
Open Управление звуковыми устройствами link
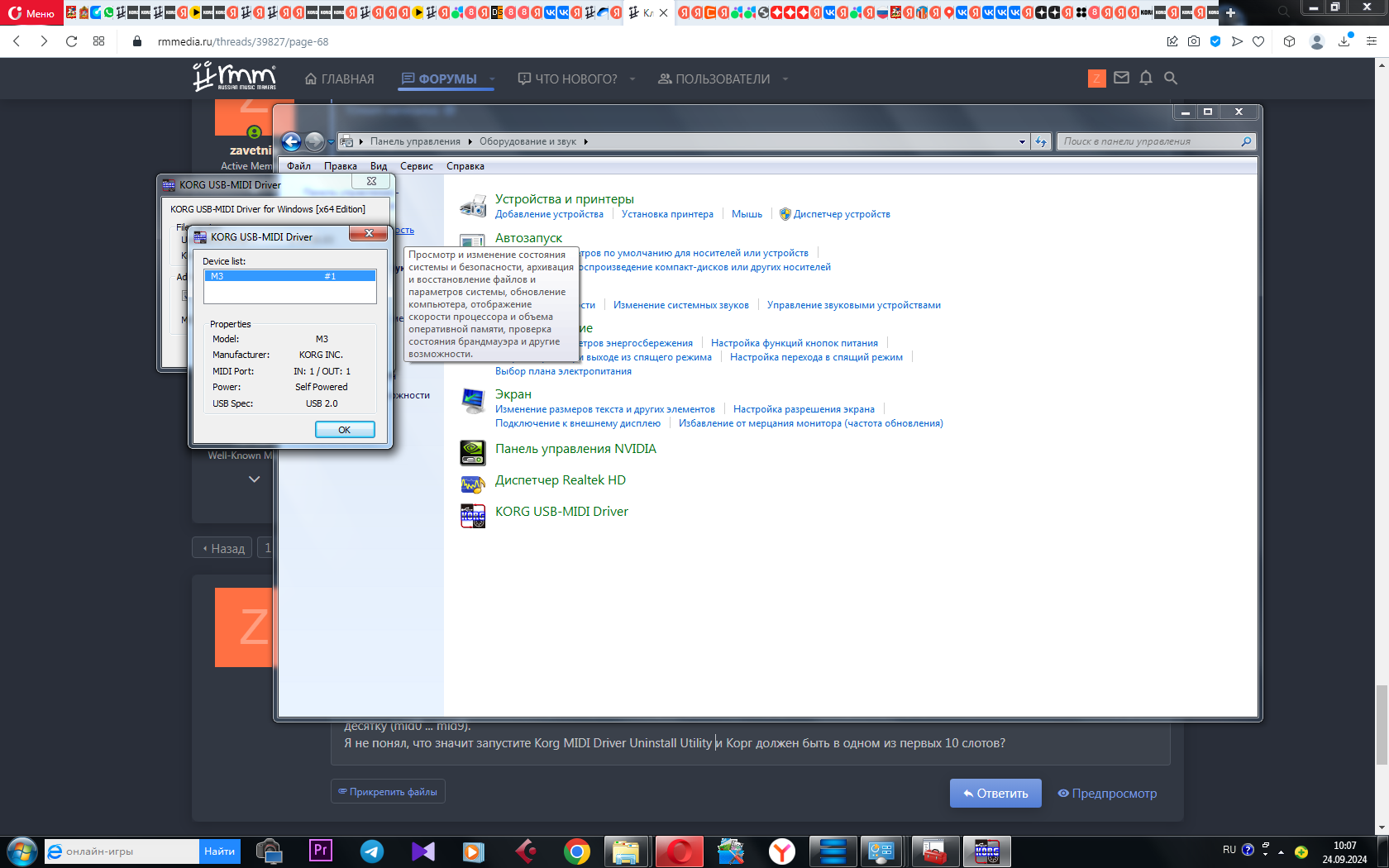pyautogui.click(x=854, y=305)
